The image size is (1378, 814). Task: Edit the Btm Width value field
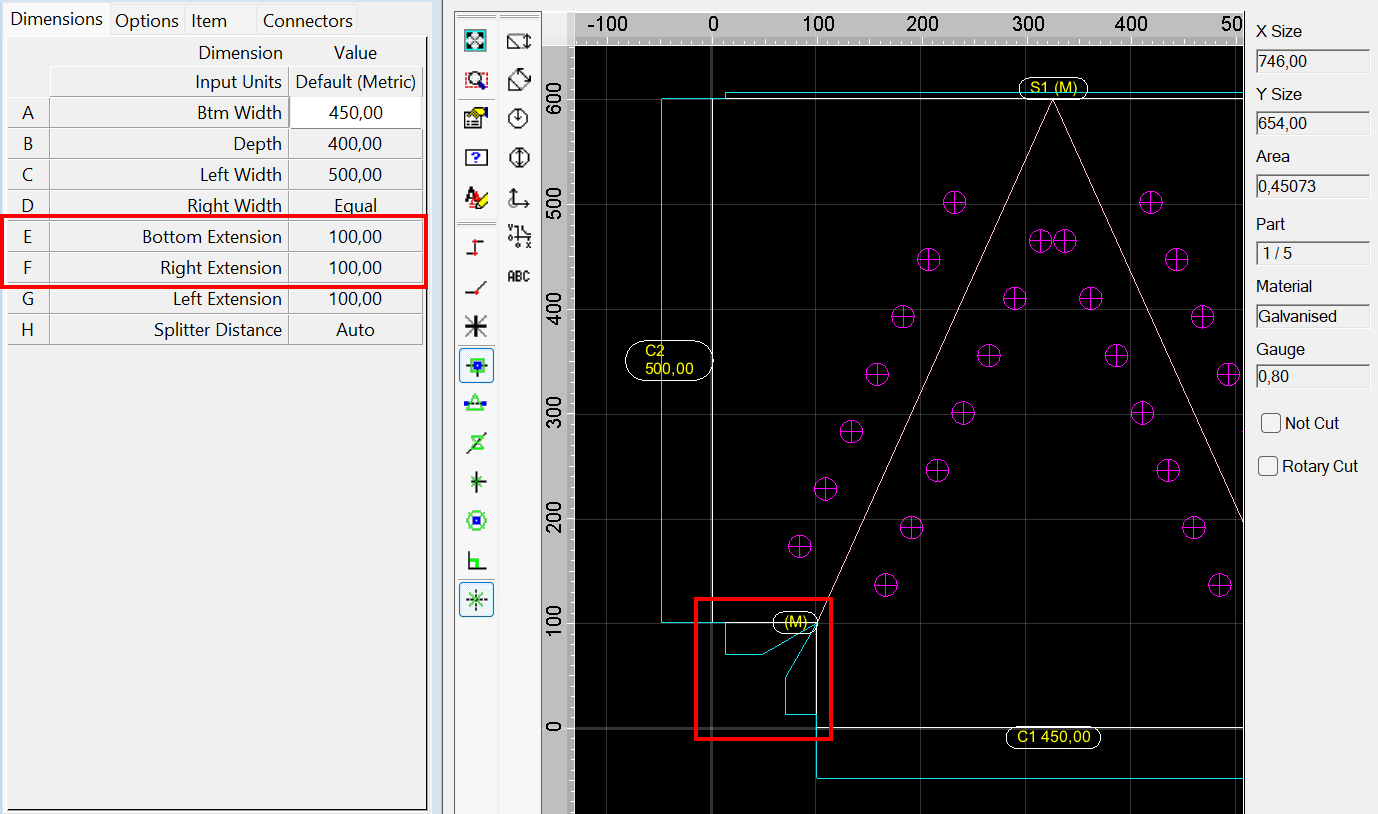pos(355,112)
